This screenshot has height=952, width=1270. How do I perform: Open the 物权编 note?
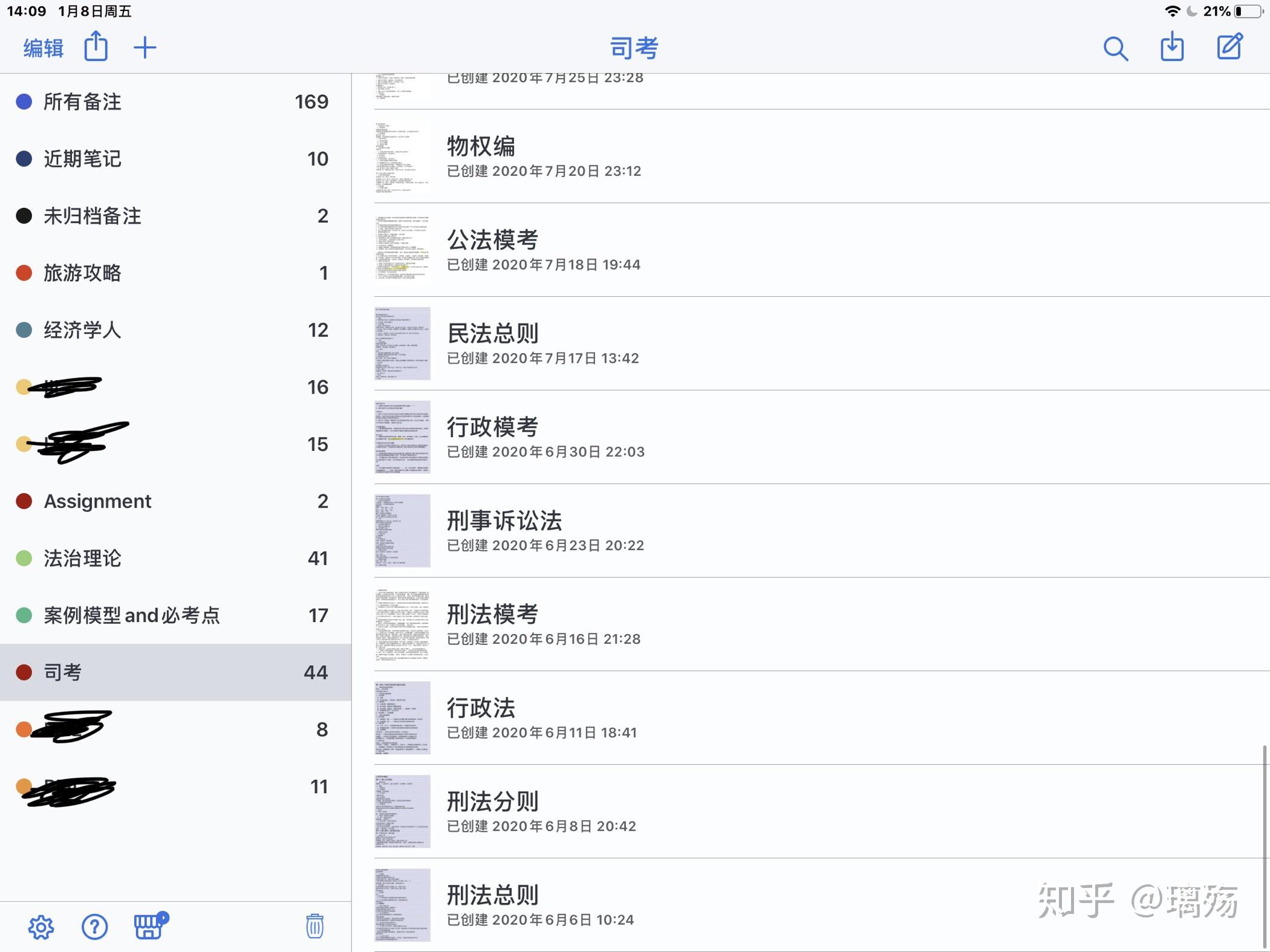click(x=810, y=156)
